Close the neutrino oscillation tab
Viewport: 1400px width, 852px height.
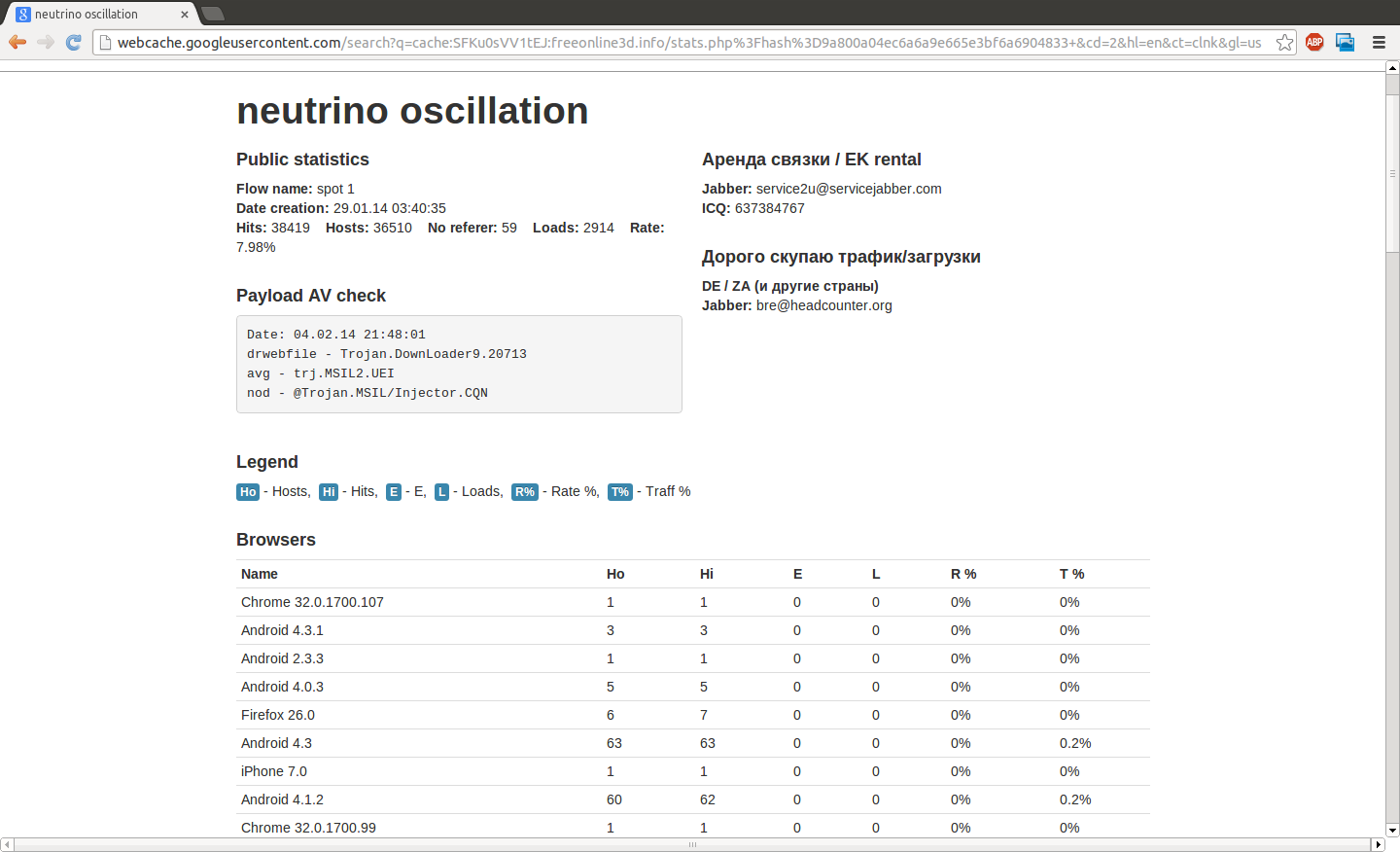[x=185, y=15]
